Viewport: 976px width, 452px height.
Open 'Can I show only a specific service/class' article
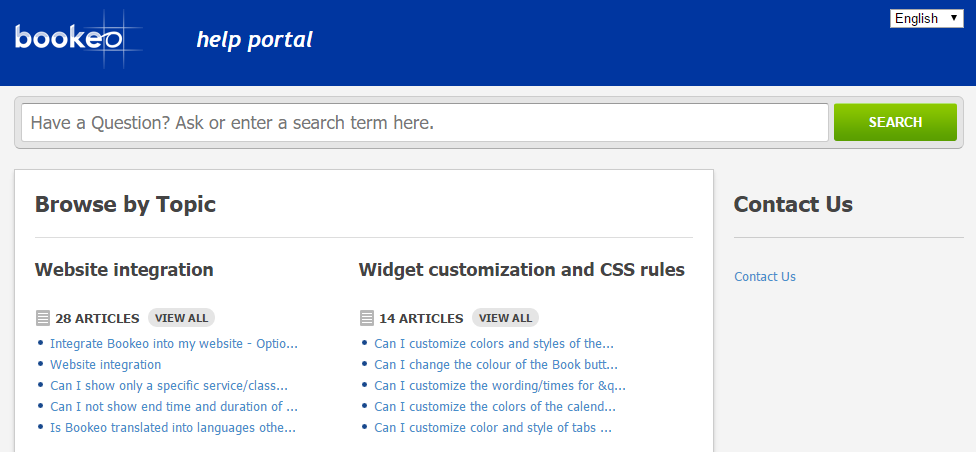click(x=169, y=386)
